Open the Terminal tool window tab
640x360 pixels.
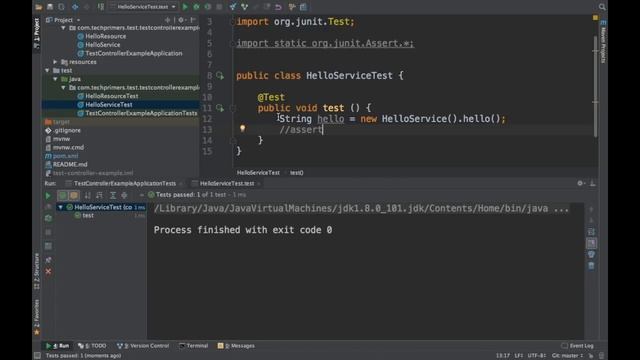click(194, 346)
